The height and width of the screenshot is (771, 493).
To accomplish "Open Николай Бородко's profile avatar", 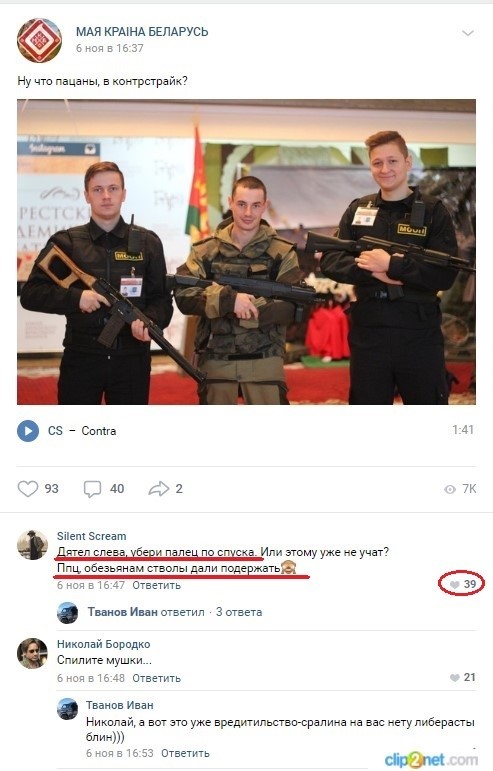I will point(32,653).
